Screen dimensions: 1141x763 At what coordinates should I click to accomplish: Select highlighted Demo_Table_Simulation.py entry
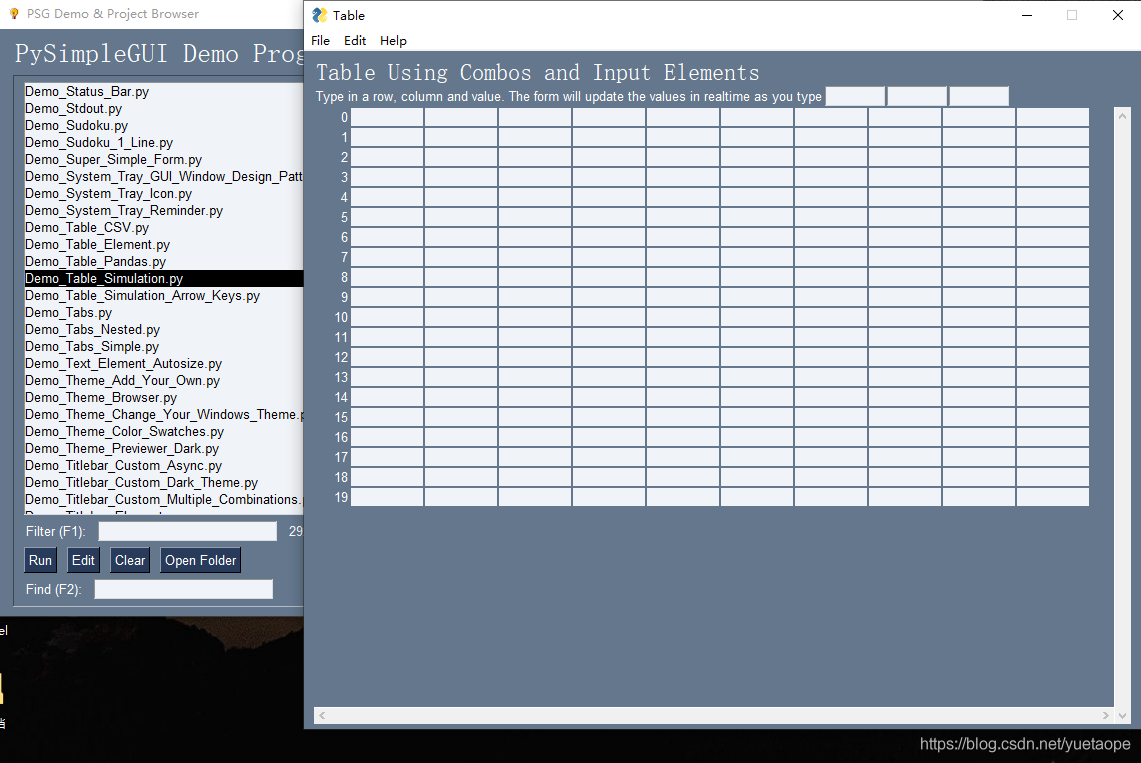164,279
